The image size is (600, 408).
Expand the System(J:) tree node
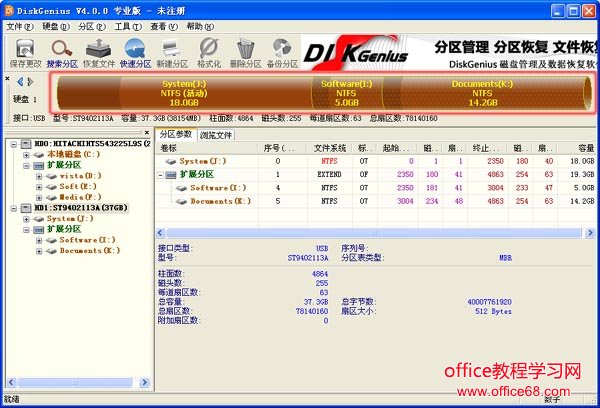(x=26, y=219)
